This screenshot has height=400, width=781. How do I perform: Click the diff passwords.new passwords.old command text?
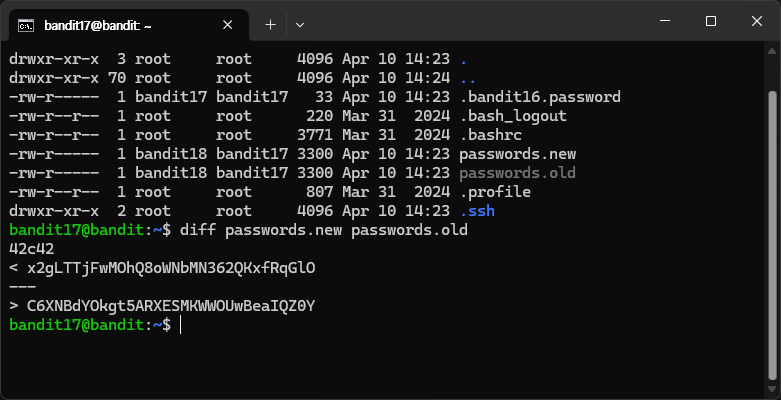coord(323,230)
